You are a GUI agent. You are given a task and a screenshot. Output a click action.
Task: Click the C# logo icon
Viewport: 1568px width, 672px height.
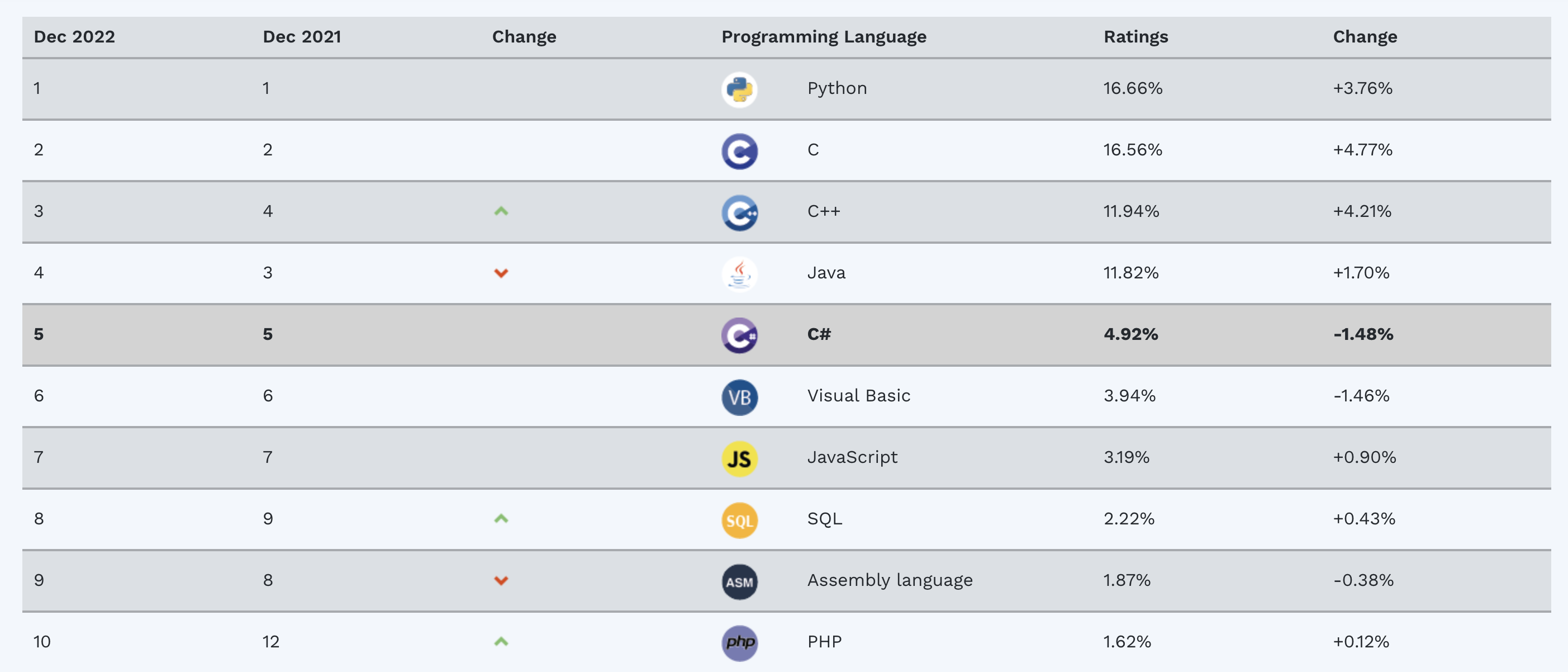click(x=739, y=335)
